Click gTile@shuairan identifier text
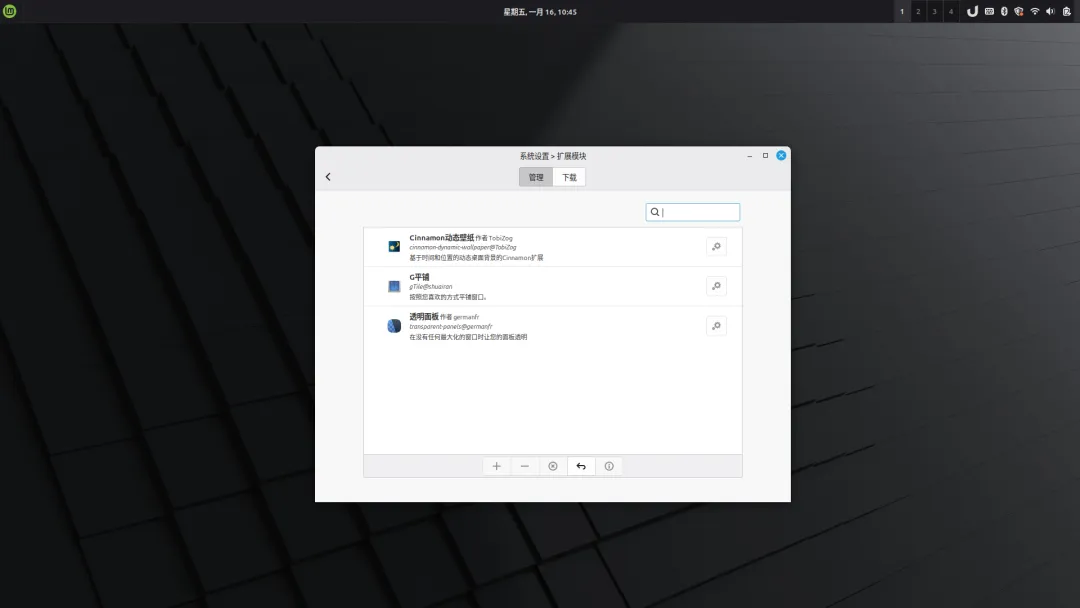The height and width of the screenshot is (608, 1080). click(x=430, y=286)
